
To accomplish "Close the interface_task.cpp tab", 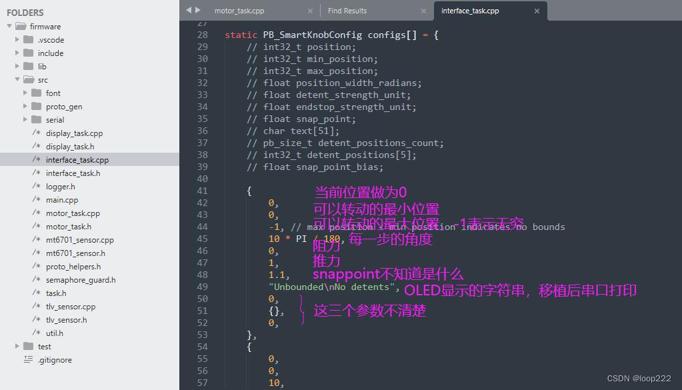I will (x=537, y=11).
